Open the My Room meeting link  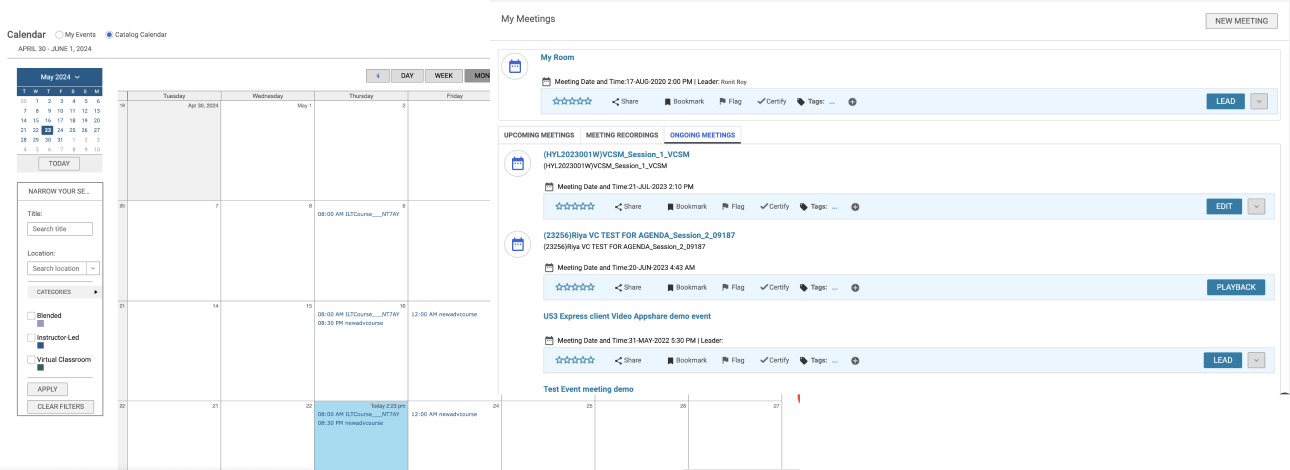click(x=557, y=57)
